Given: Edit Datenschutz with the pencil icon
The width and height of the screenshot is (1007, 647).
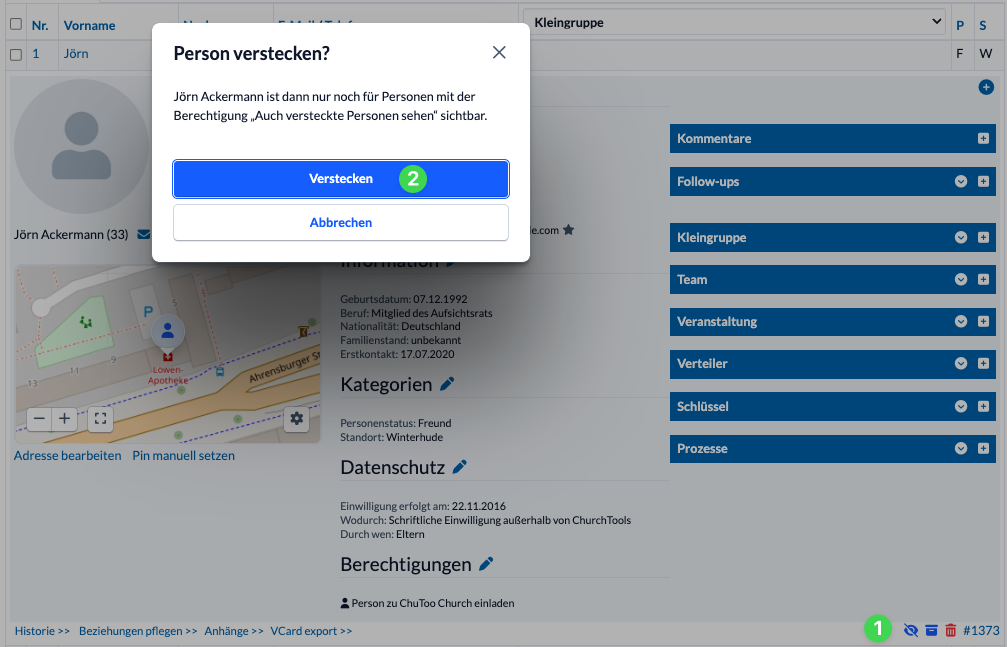Looking at the screenshot, I should coord(460,467).
